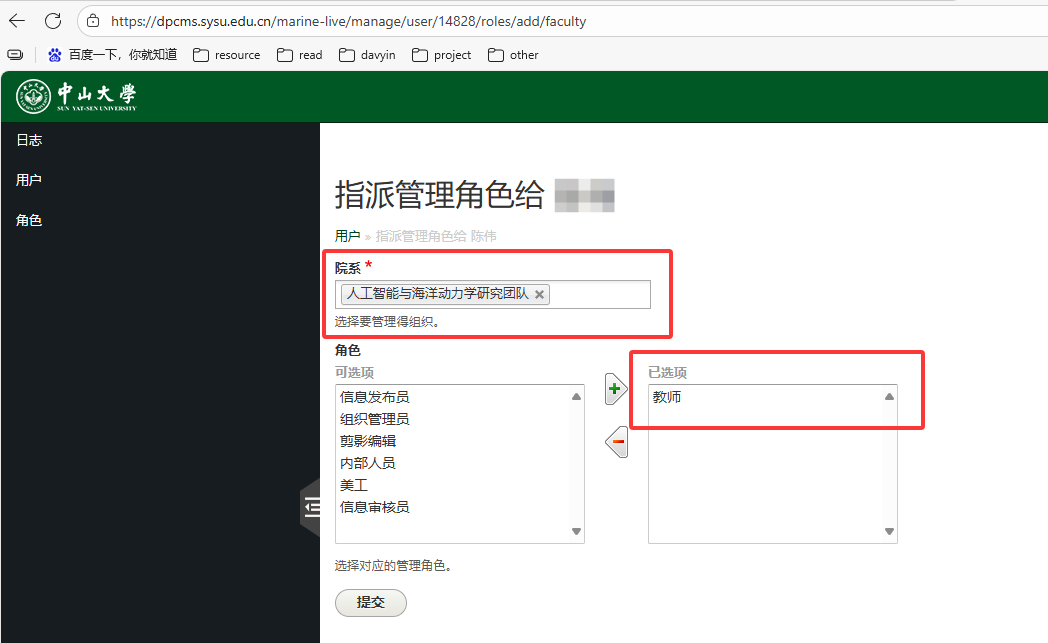1048x643 pixels.
Task: Click the 用户 breadcrumb link
Action: pos(347,236)
